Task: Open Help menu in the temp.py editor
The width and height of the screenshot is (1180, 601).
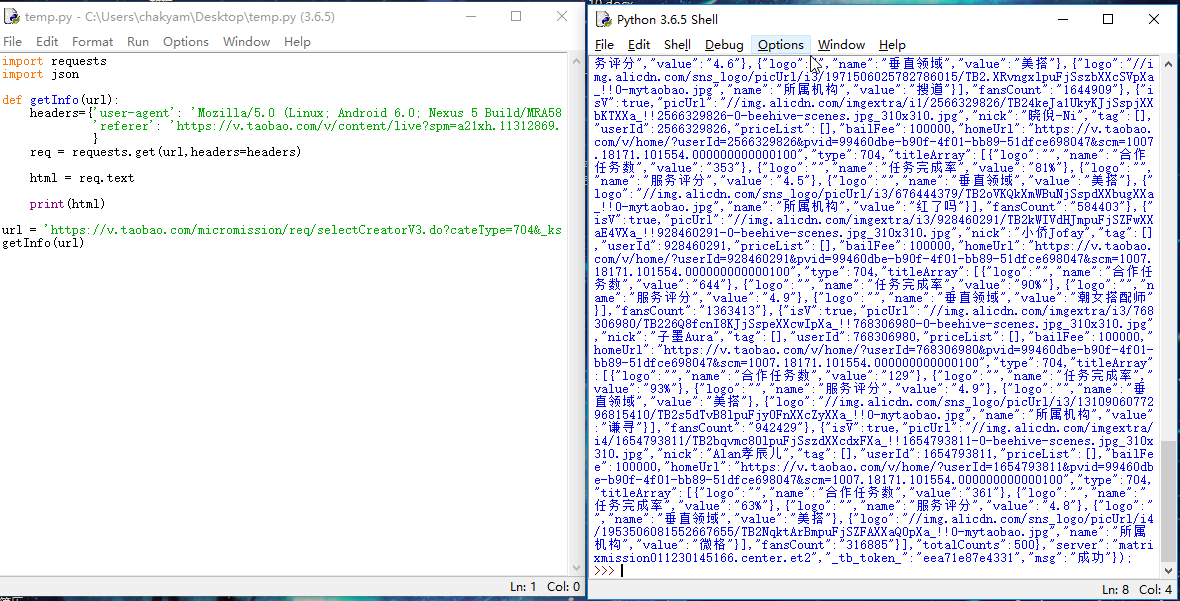Action: [297, 42]
